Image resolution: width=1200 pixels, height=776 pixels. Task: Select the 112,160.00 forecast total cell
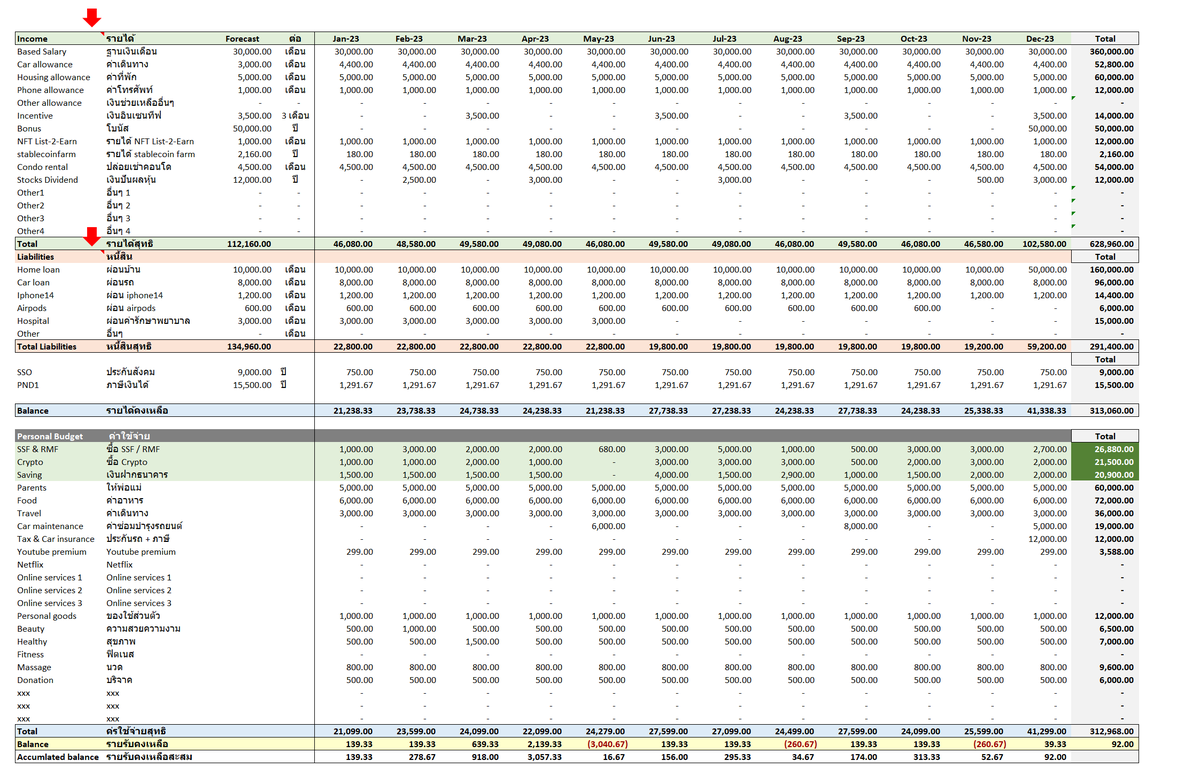pos(250,244)
